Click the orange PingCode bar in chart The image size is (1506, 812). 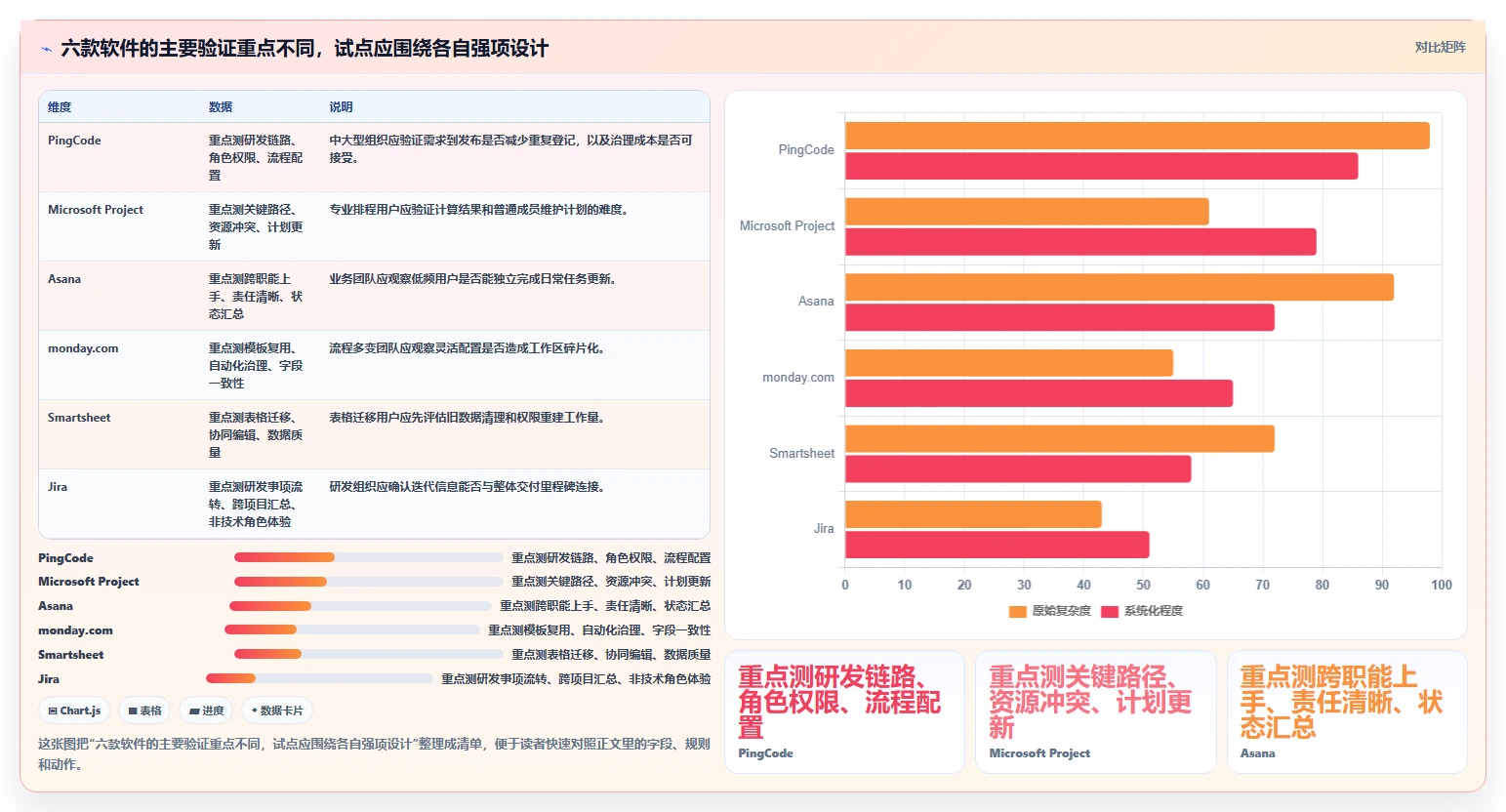tap(1137, 136)
